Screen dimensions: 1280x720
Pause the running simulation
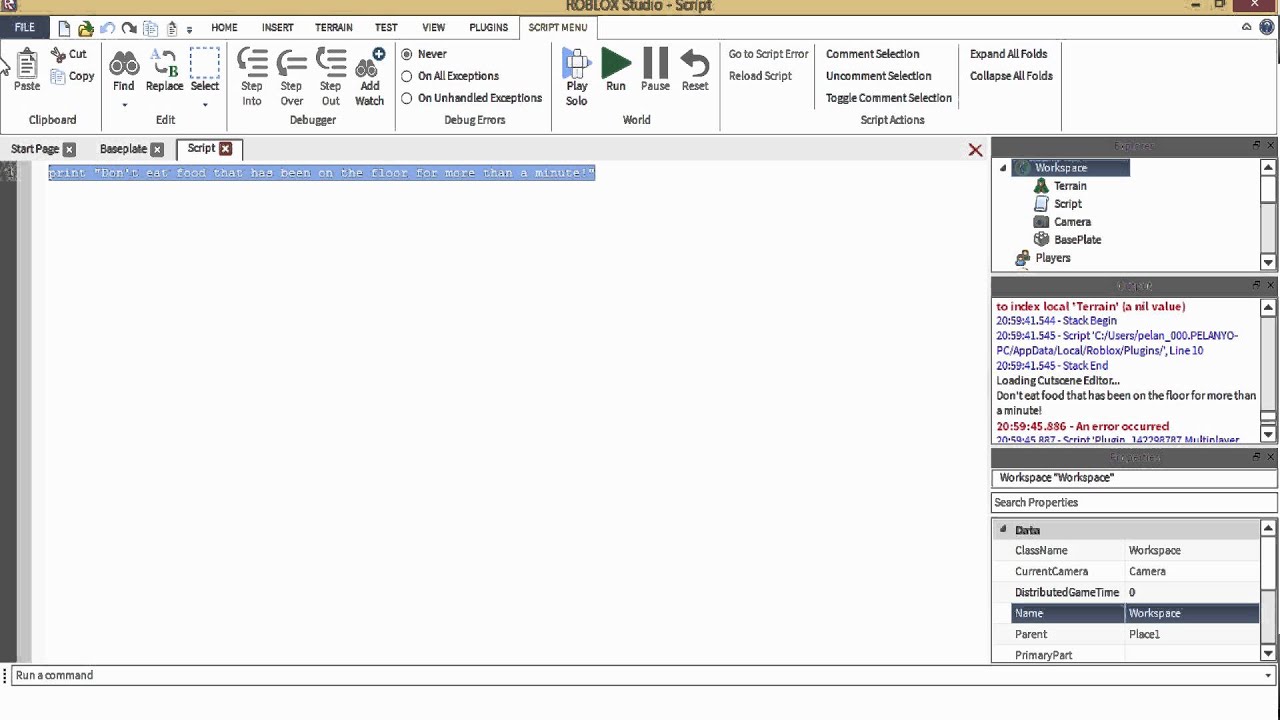click(x=655, y=70)
